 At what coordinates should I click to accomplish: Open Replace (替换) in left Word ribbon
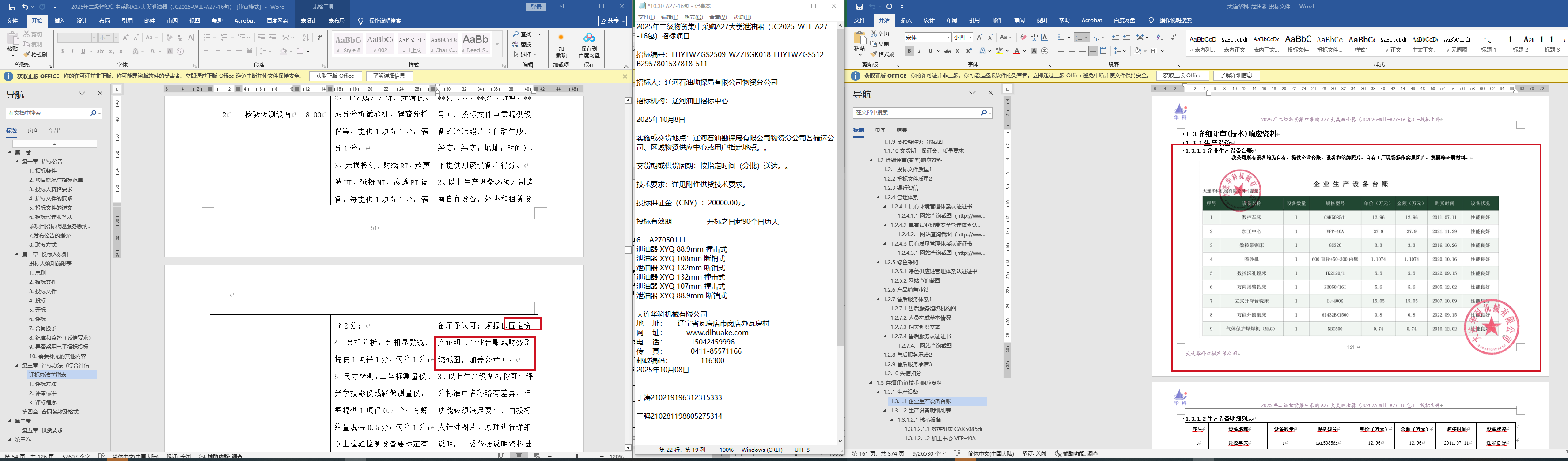pyautogui.click(x=522, y=45)
